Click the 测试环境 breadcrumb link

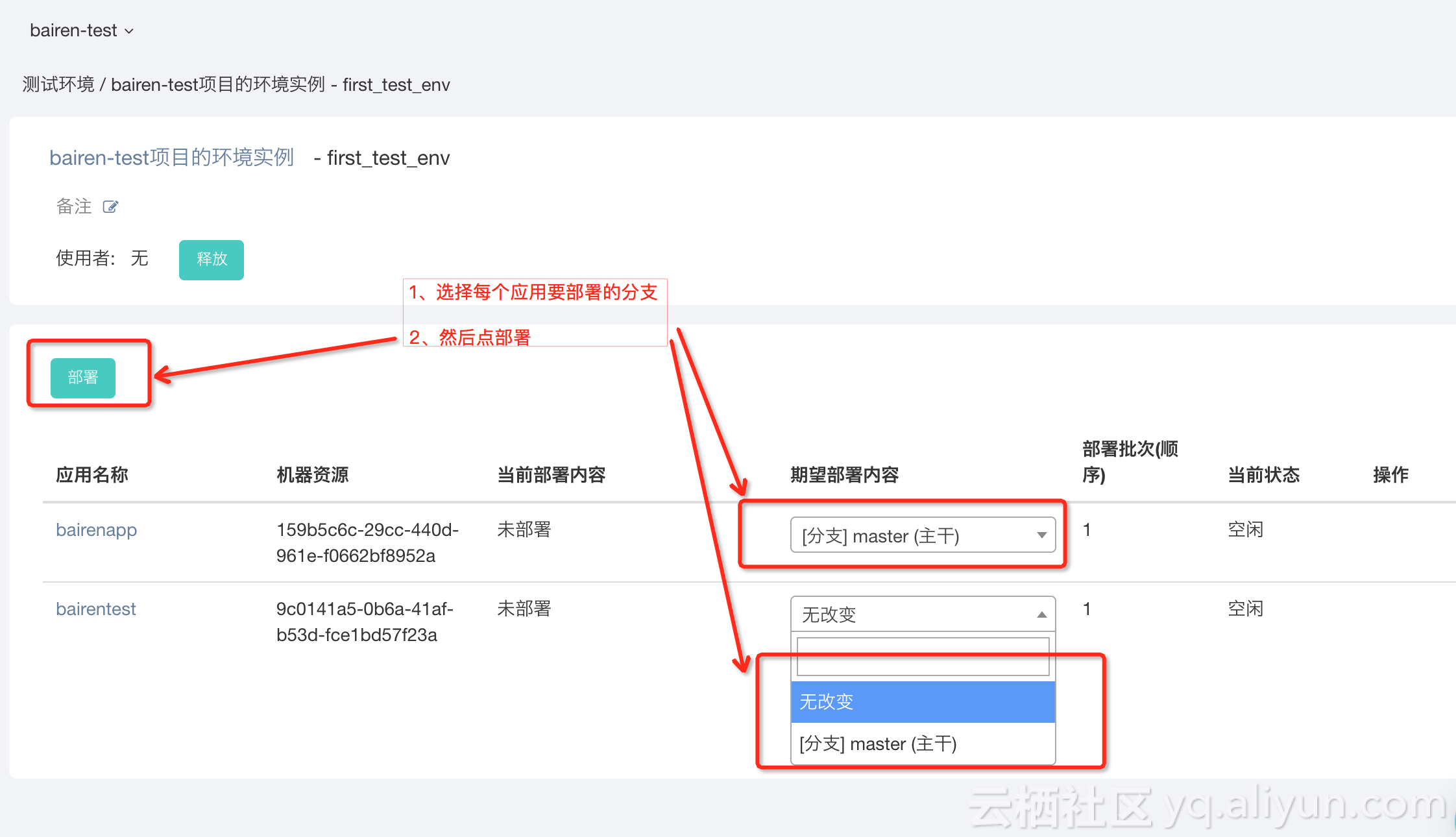58,84
